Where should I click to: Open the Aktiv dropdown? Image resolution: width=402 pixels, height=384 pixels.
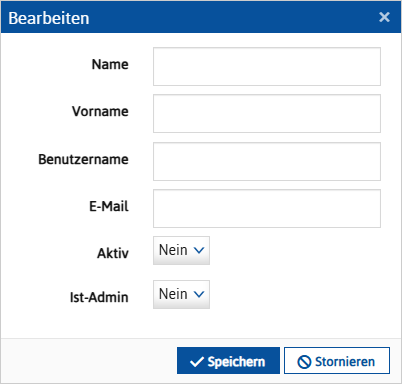(x=181, y=250)
